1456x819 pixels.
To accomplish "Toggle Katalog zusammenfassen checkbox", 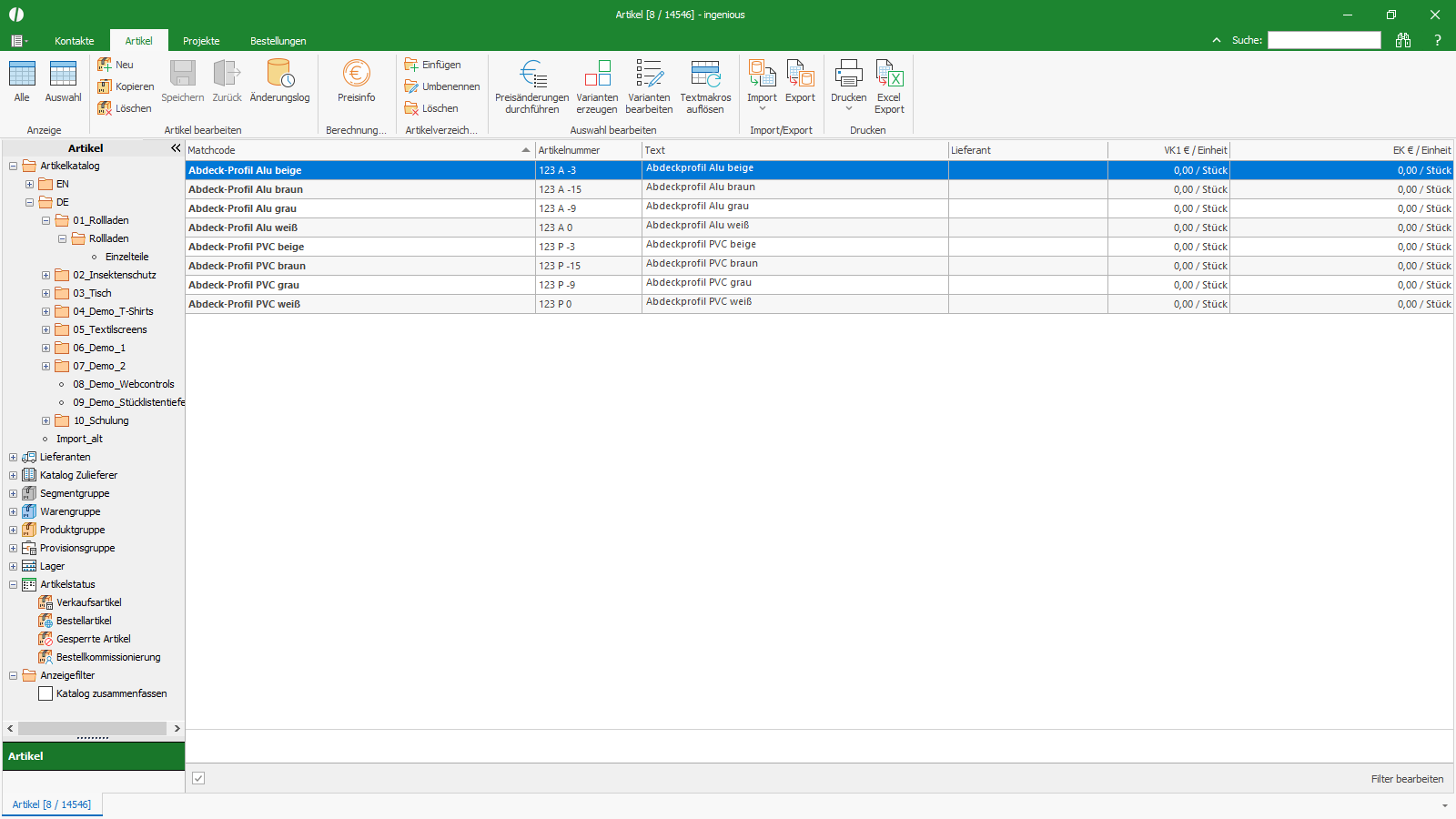I will pos(45,693).
